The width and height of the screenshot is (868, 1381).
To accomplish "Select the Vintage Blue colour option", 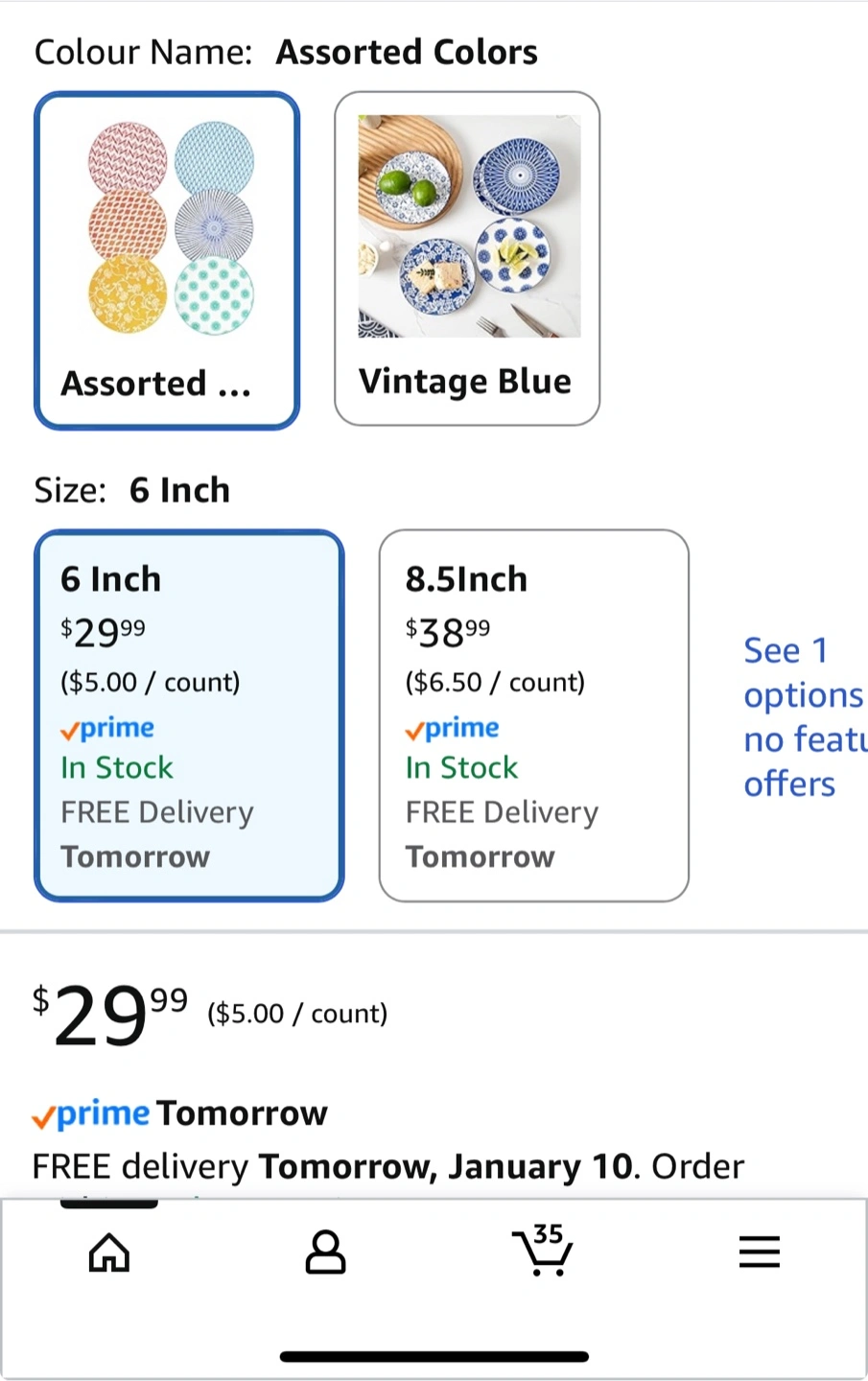I will [467, 258].
